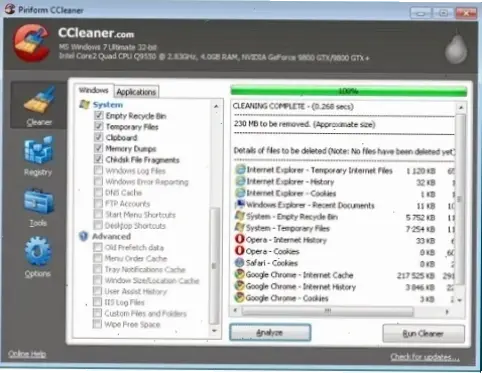Select the Google Chrome - Internet Cache icon
Image resolution: width=482 pixels, height=373 pixels.
point(239,274)
